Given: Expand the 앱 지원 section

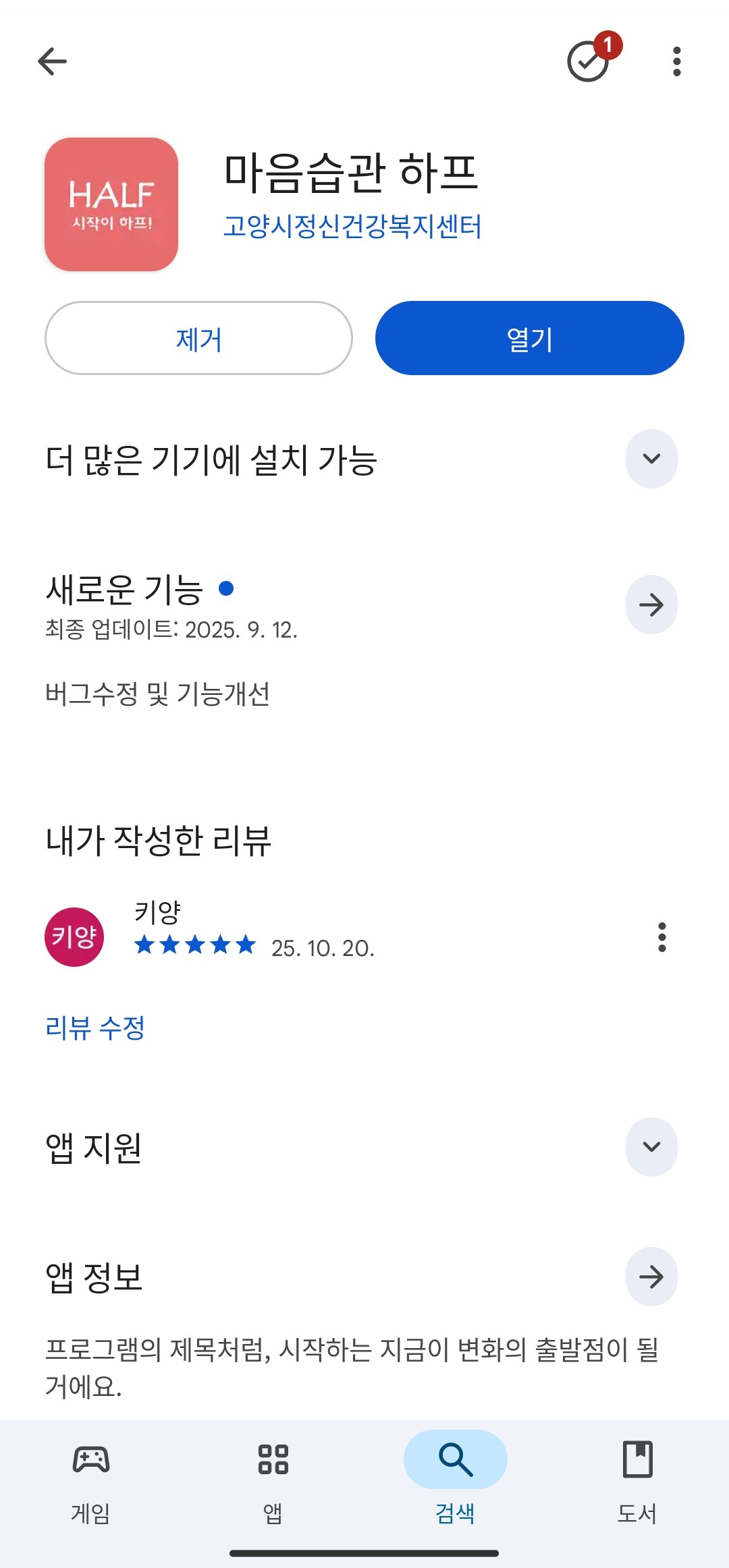Looking at the screenshot, I should 651,1147.
